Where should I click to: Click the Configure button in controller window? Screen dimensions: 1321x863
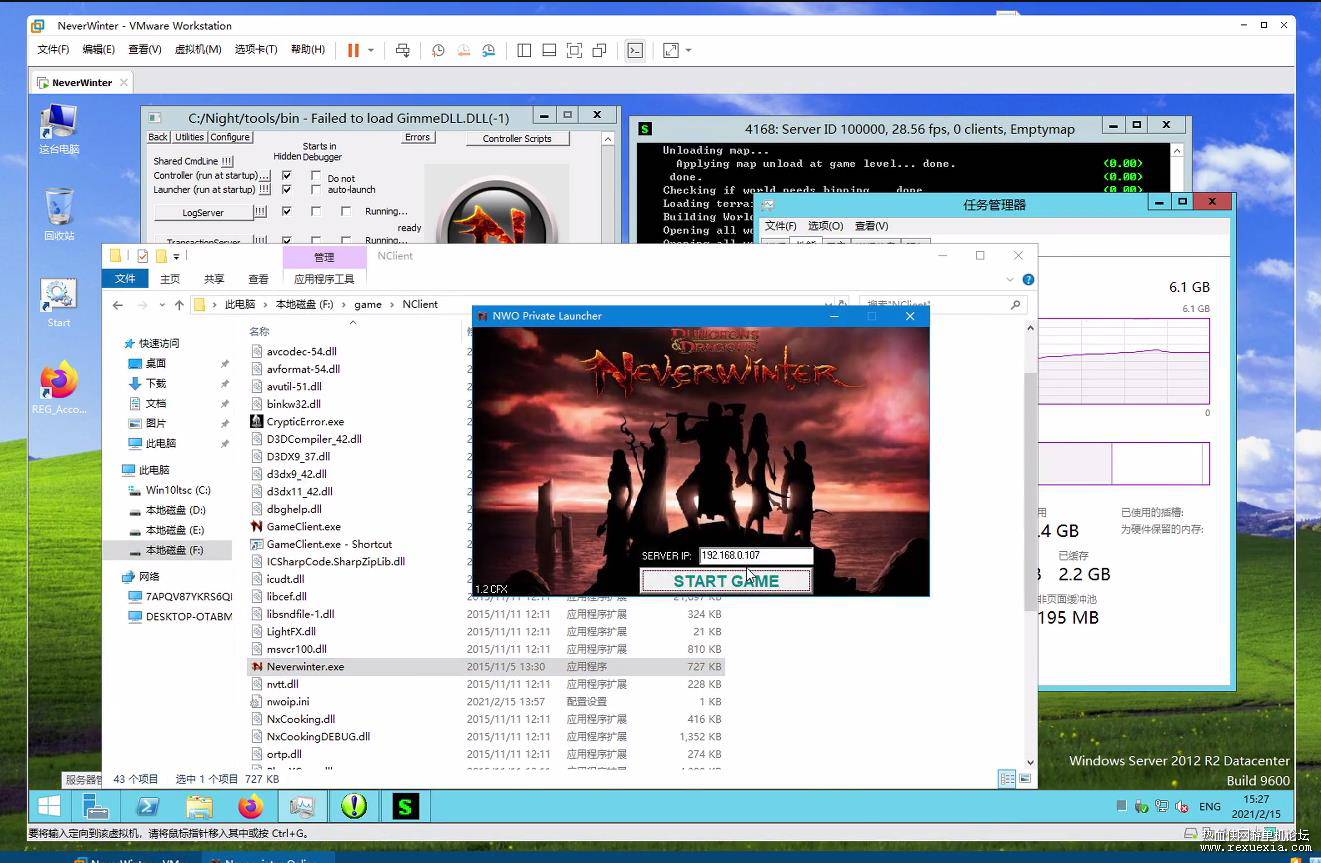(230, 137)
